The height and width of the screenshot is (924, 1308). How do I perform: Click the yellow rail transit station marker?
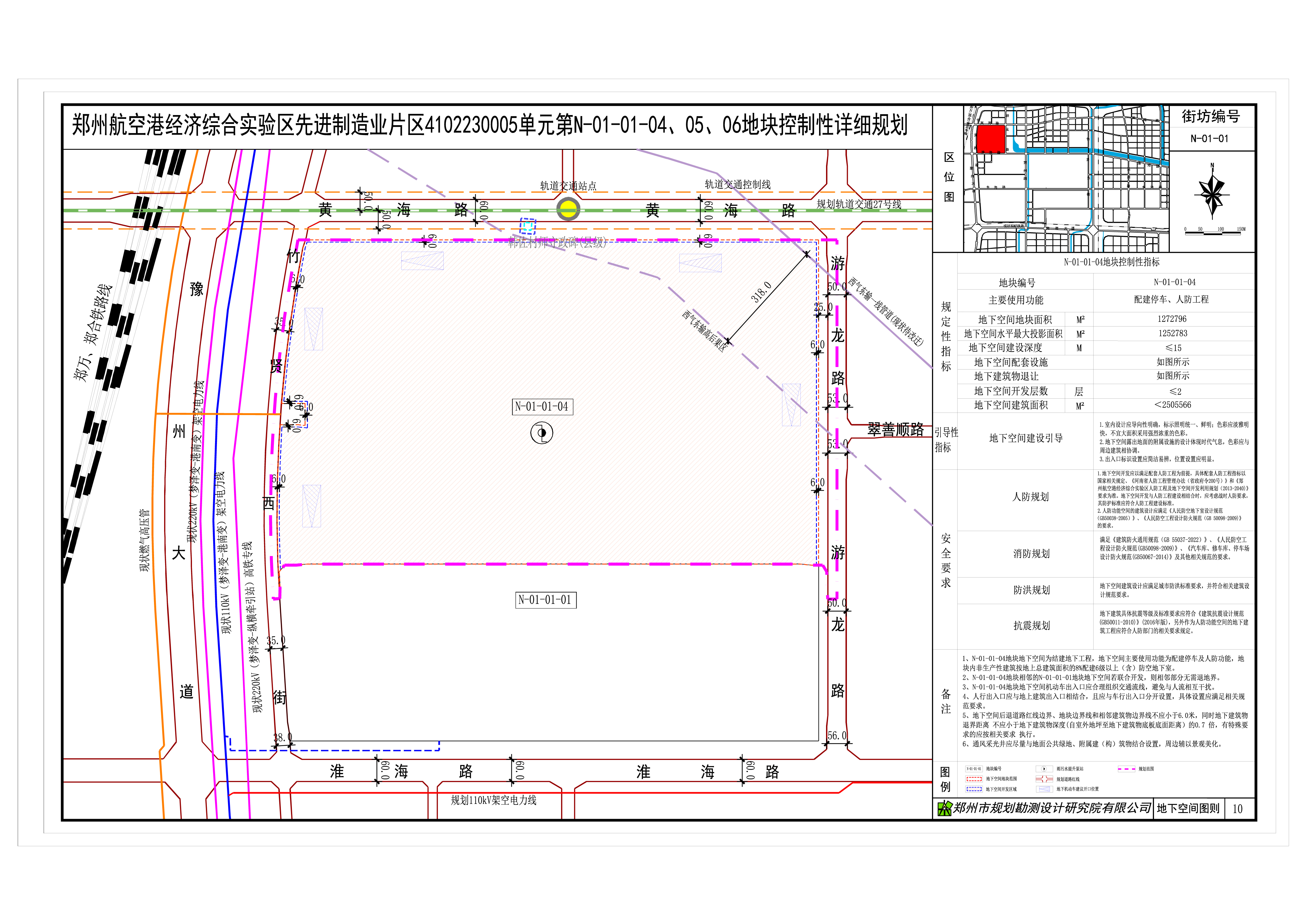coord(568,210)
